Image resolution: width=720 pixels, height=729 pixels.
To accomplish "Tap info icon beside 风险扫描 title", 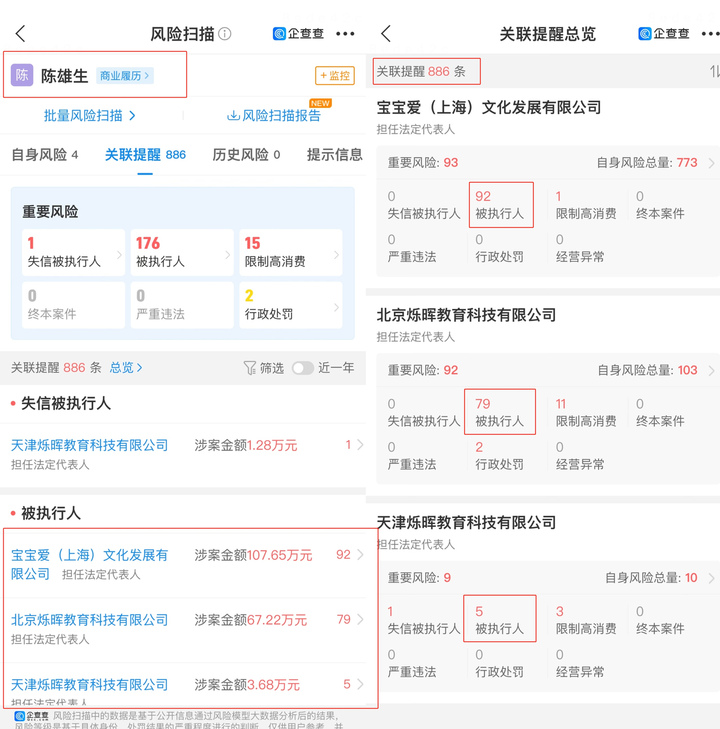I will pos(225,33).
